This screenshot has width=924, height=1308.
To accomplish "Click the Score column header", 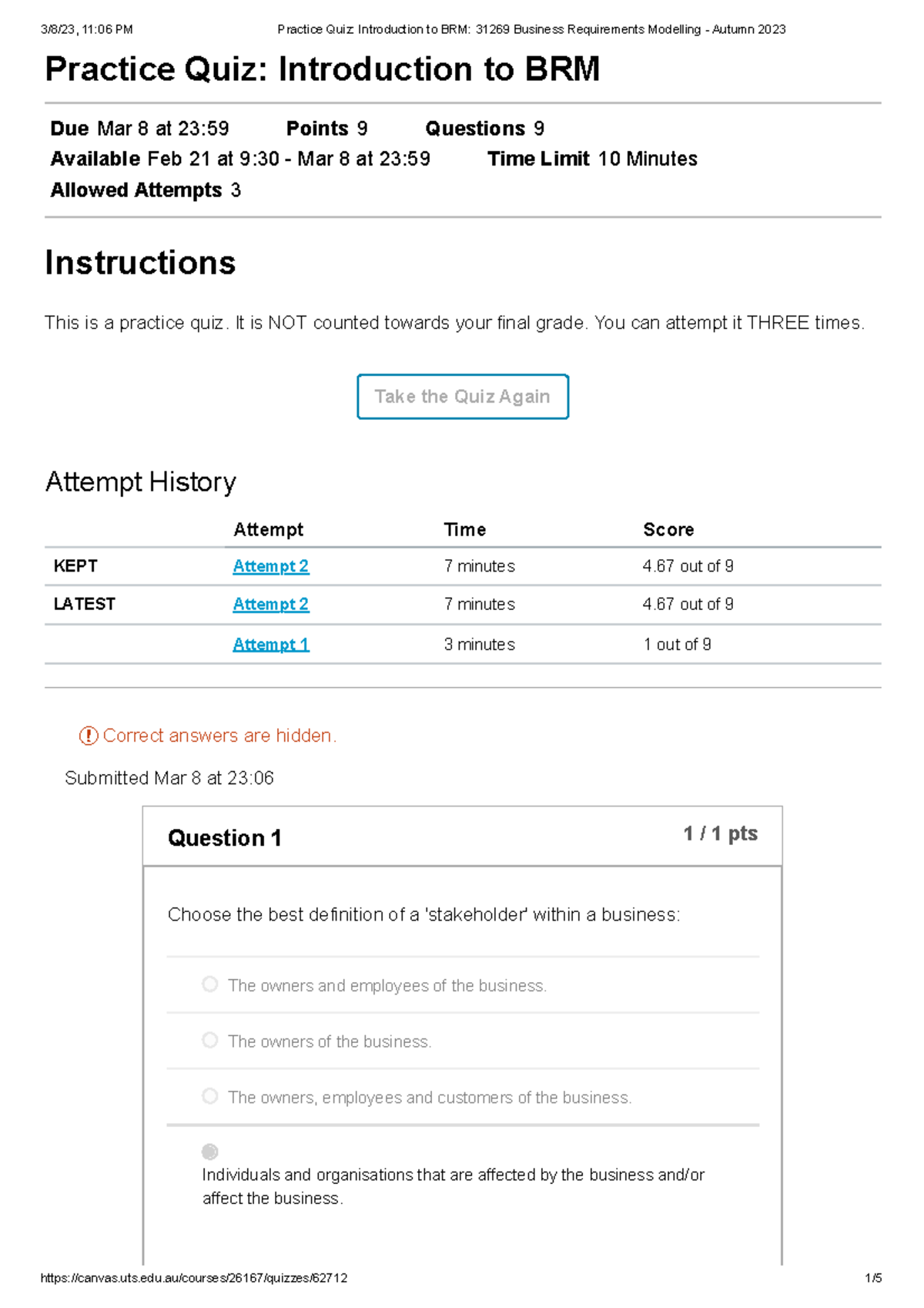I will (x=668, y=530).
